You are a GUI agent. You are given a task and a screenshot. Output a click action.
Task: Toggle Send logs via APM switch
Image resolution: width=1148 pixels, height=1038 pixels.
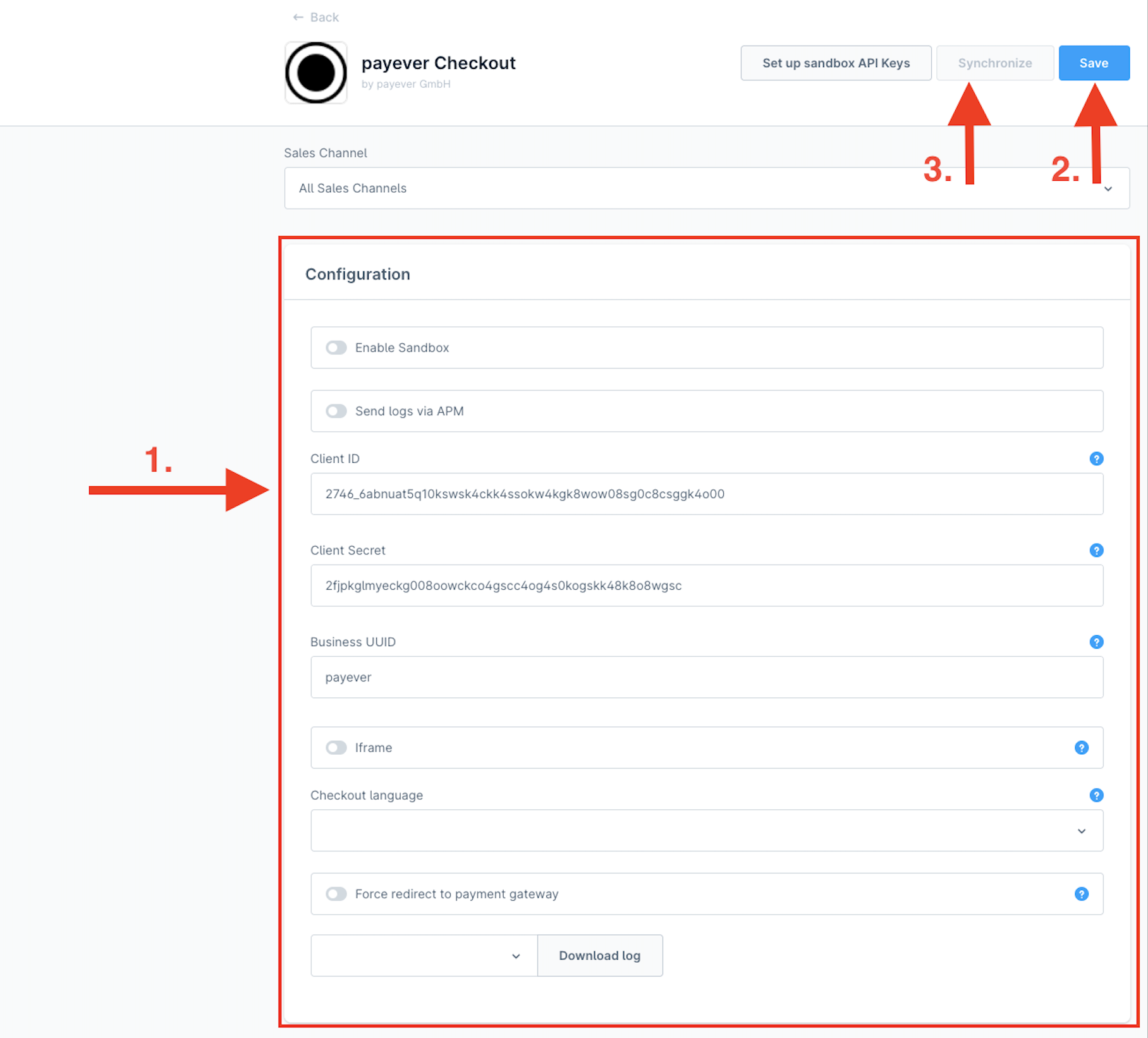pos(336,411)
